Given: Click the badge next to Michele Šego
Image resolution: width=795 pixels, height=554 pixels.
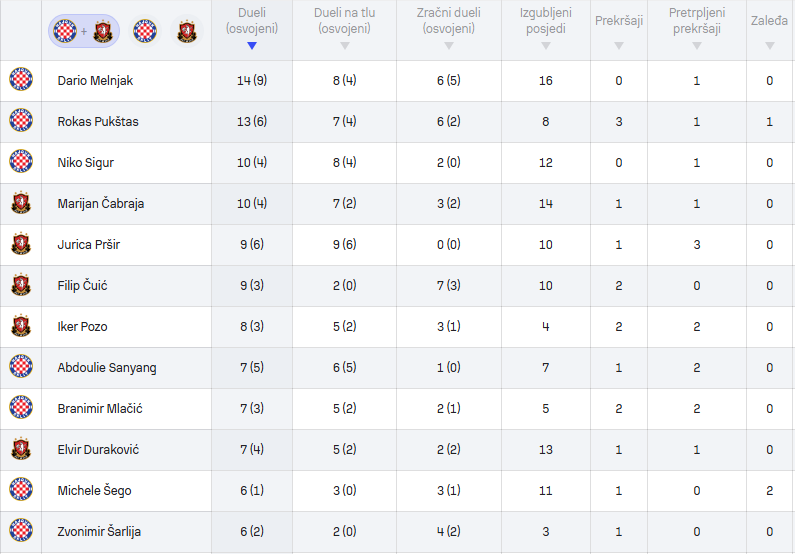Looking at the screenshot, I should tap(21, 490).
